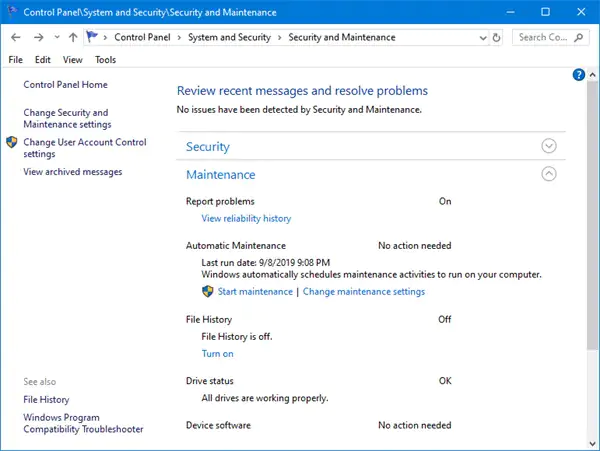This screenshot has width=600, height=451.
Task: Select Security and Maintenance breadcrumb
Action: [x=342, y=37]
